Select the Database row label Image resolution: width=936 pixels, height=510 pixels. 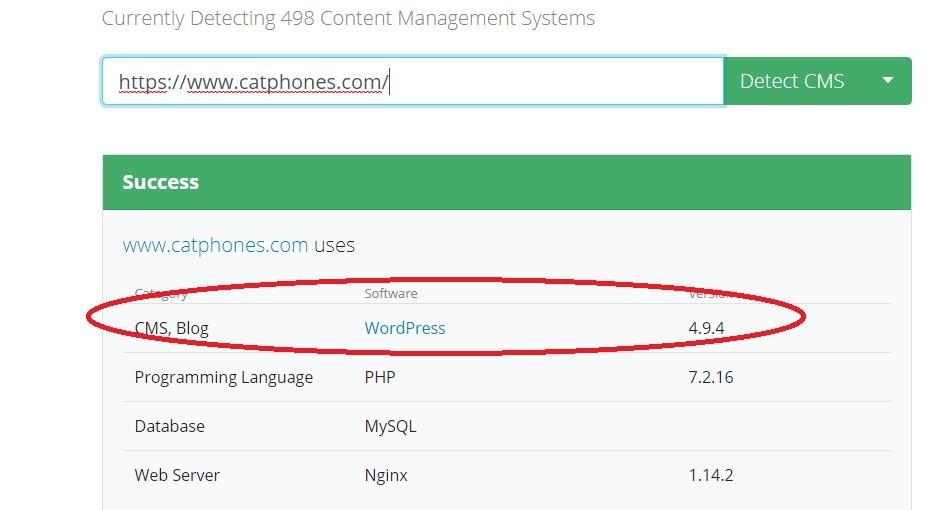170,426
